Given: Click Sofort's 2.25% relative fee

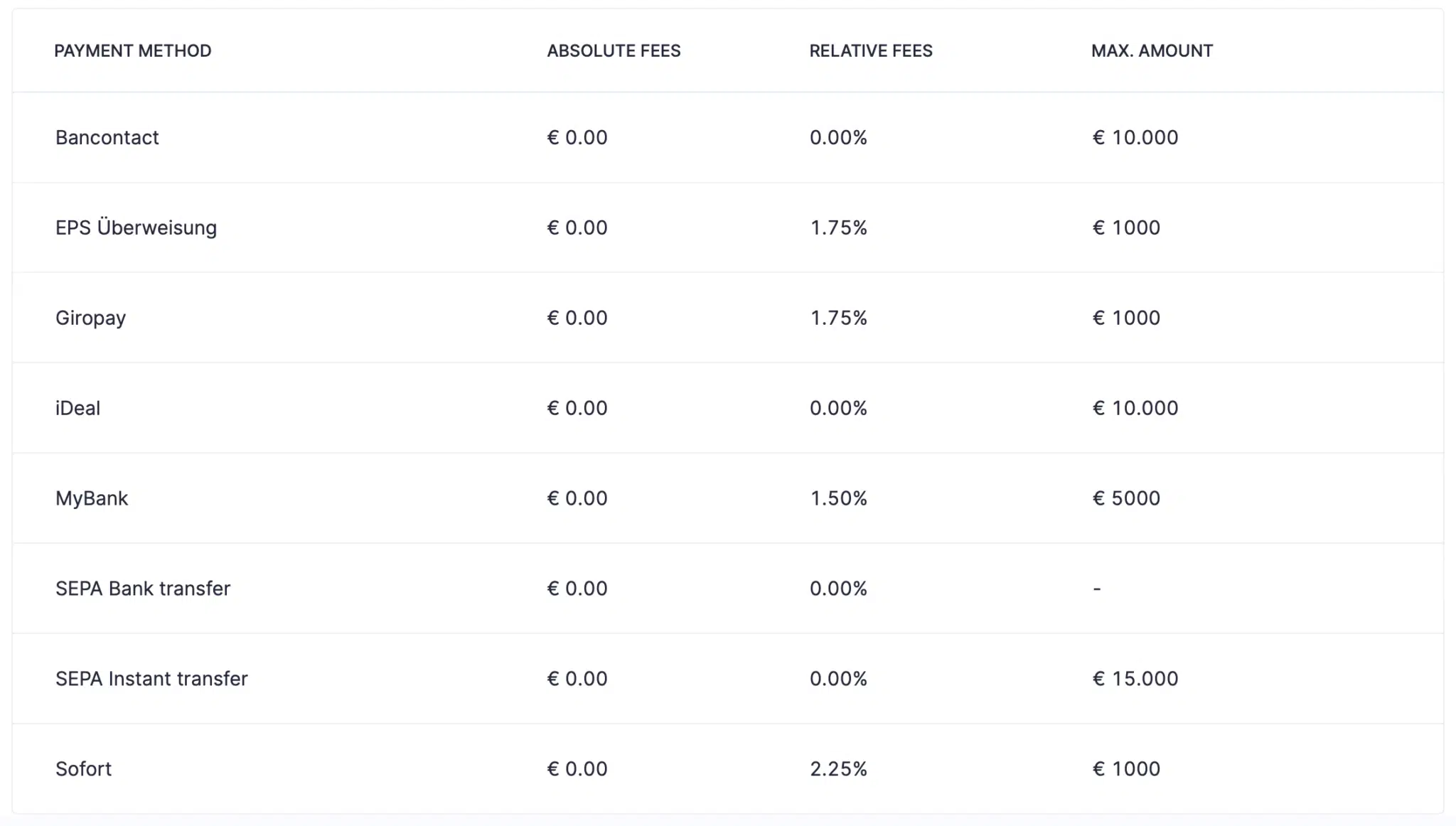Looking at the screenshot, I should click(838, 769).
